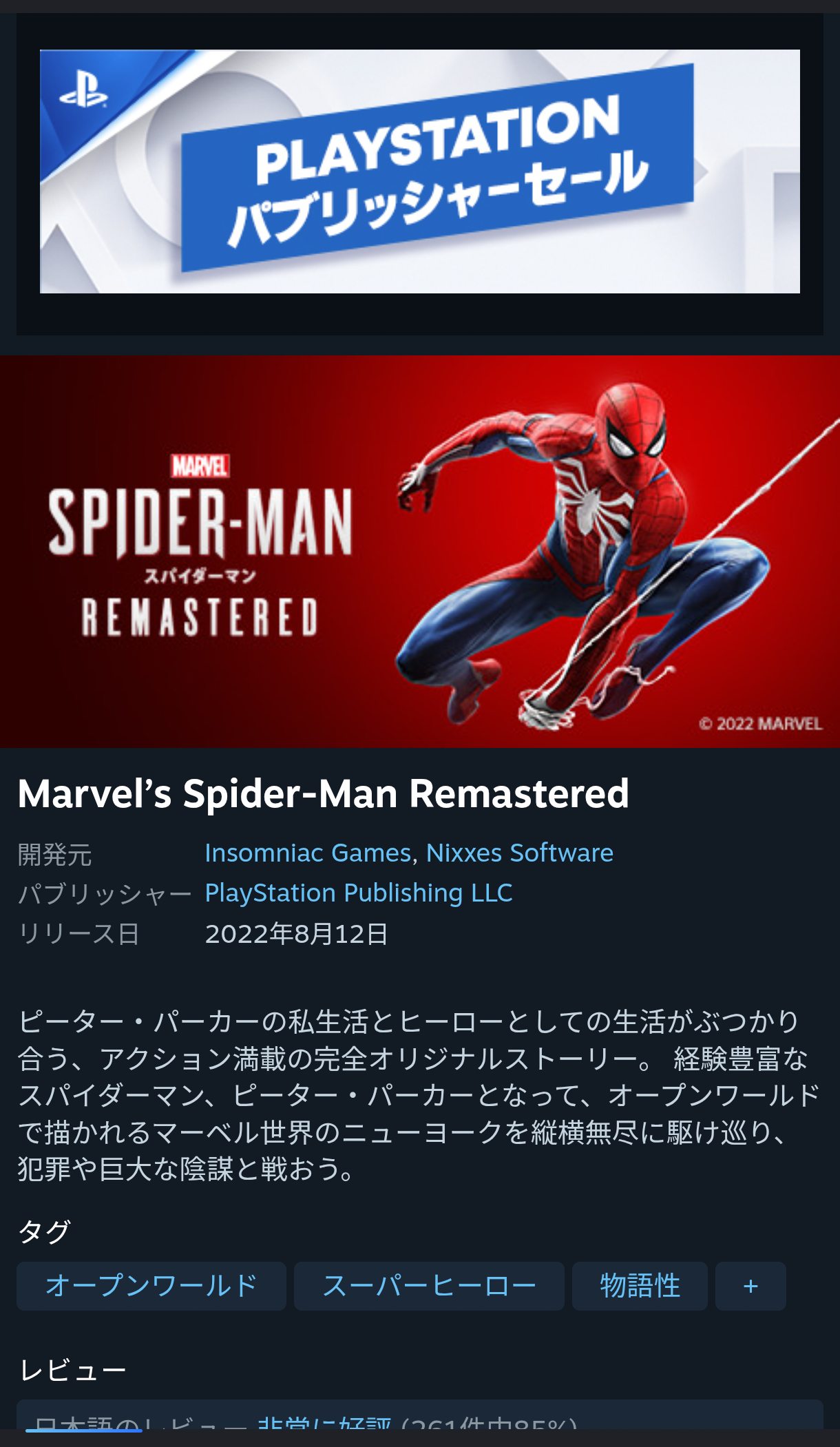Click the release date 2022年8月12日

[x=297, y=934]
